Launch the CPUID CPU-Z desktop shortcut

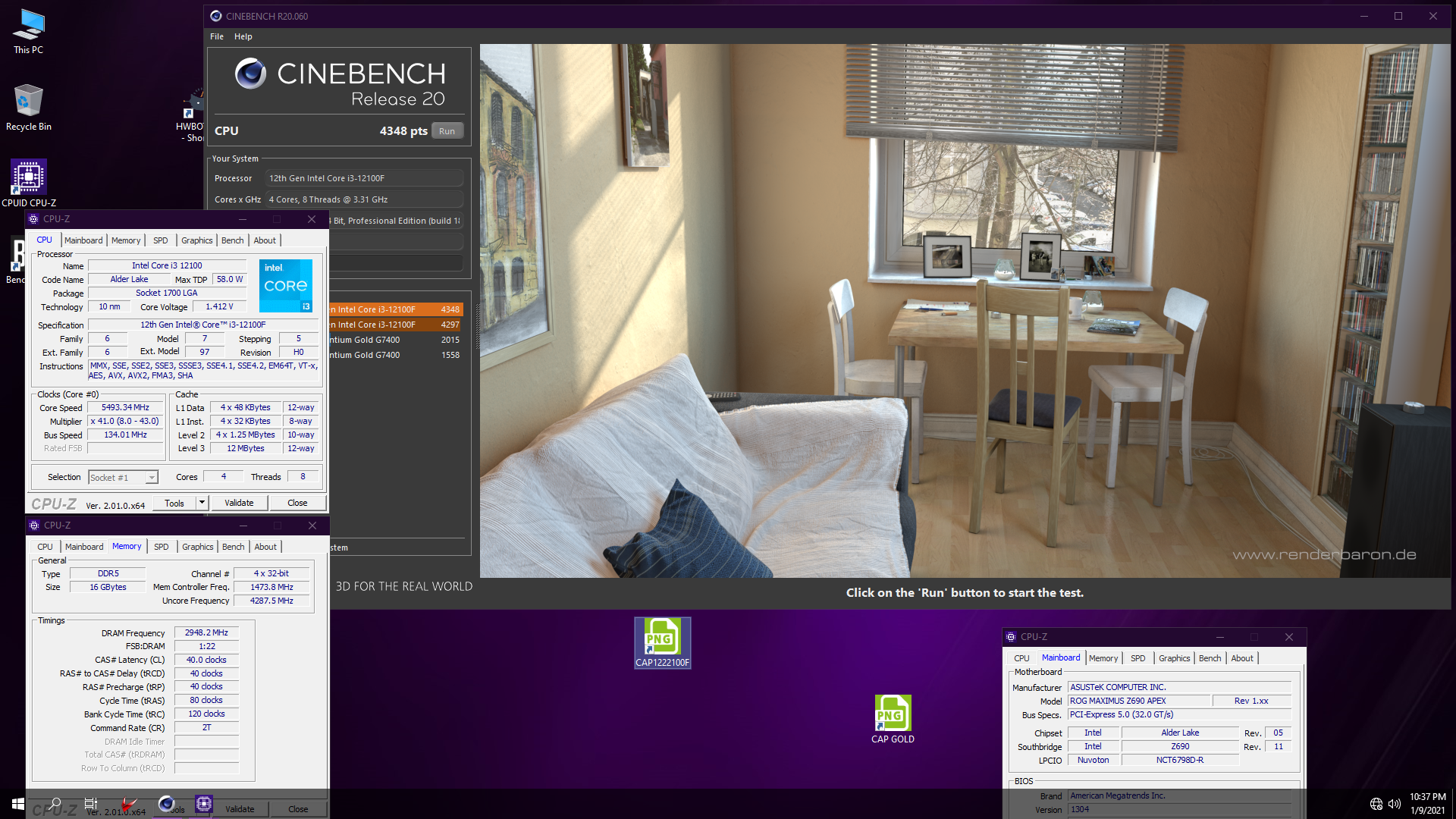coord(29,184)
